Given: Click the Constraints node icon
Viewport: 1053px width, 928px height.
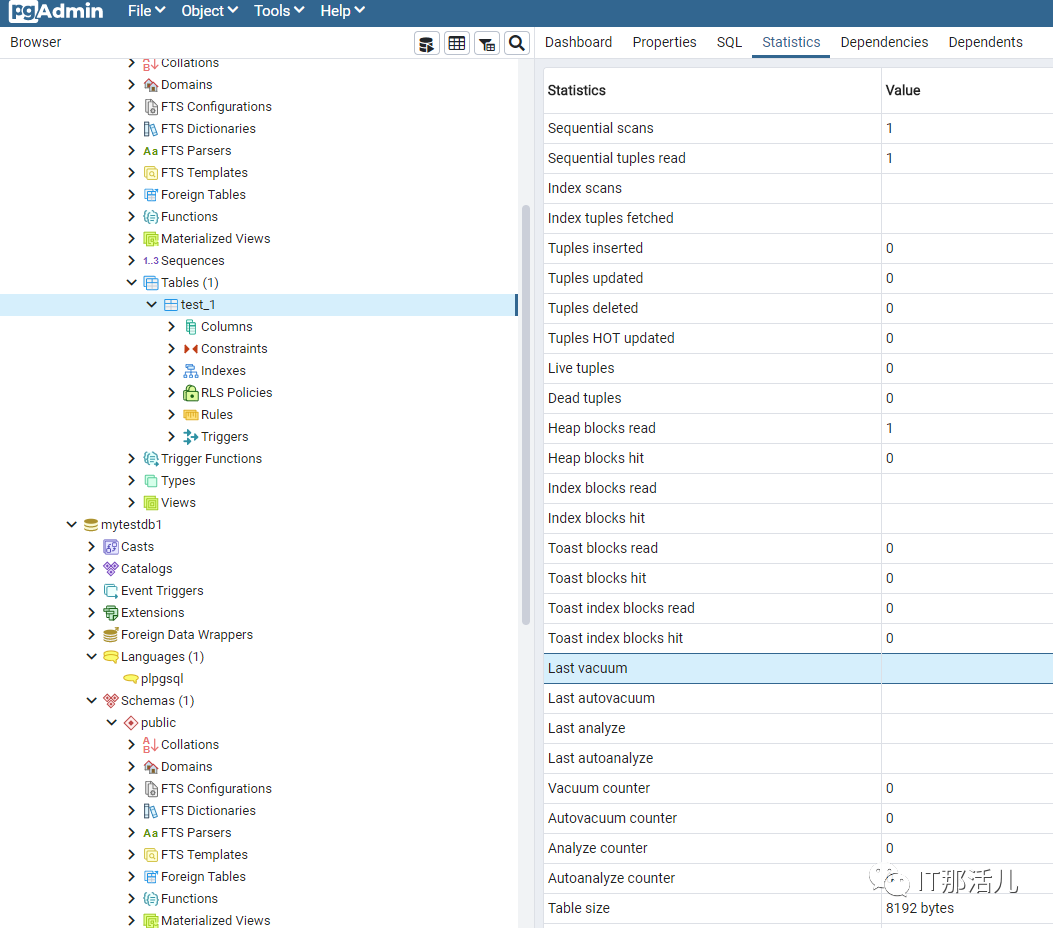Looking at the screenshot, I should [x=190, y=349].
